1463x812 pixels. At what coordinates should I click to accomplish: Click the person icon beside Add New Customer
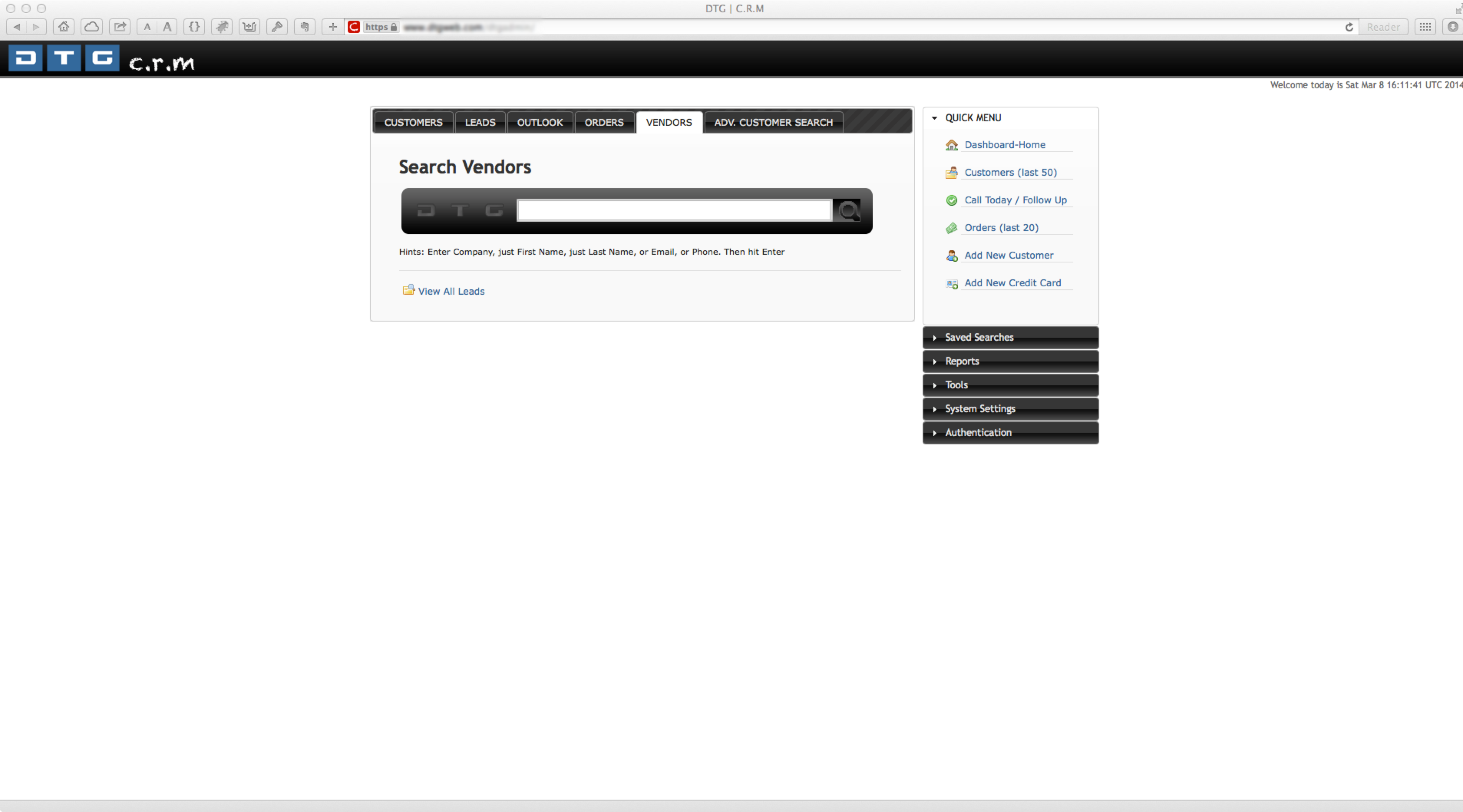coord(952,256)
